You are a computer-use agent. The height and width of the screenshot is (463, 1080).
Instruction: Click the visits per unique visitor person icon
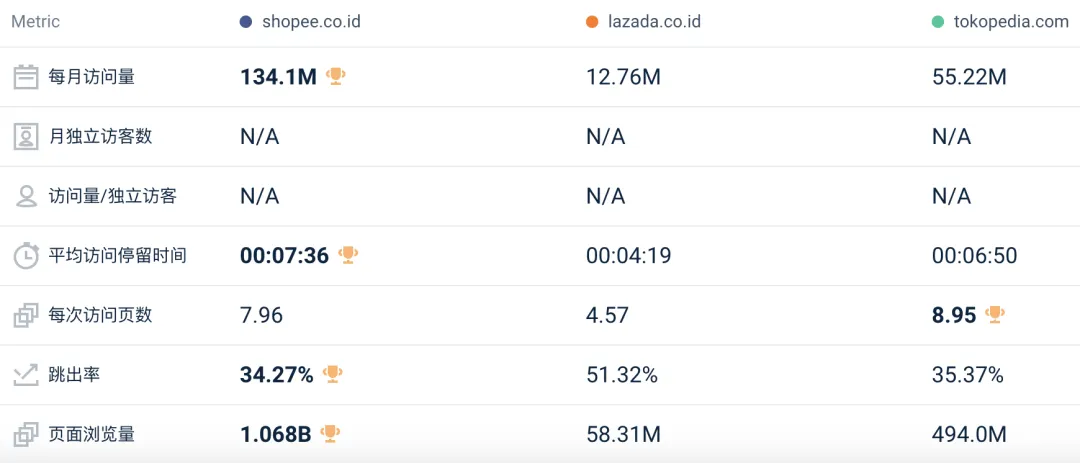tap(26, 196)
